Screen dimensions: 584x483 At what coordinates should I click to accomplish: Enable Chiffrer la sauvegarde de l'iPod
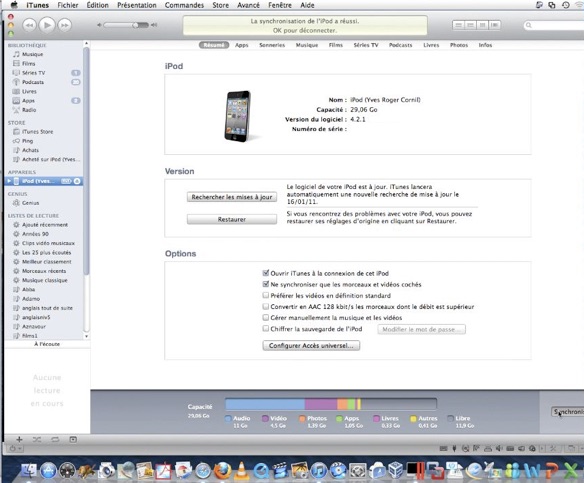click(x=266, y=329)
